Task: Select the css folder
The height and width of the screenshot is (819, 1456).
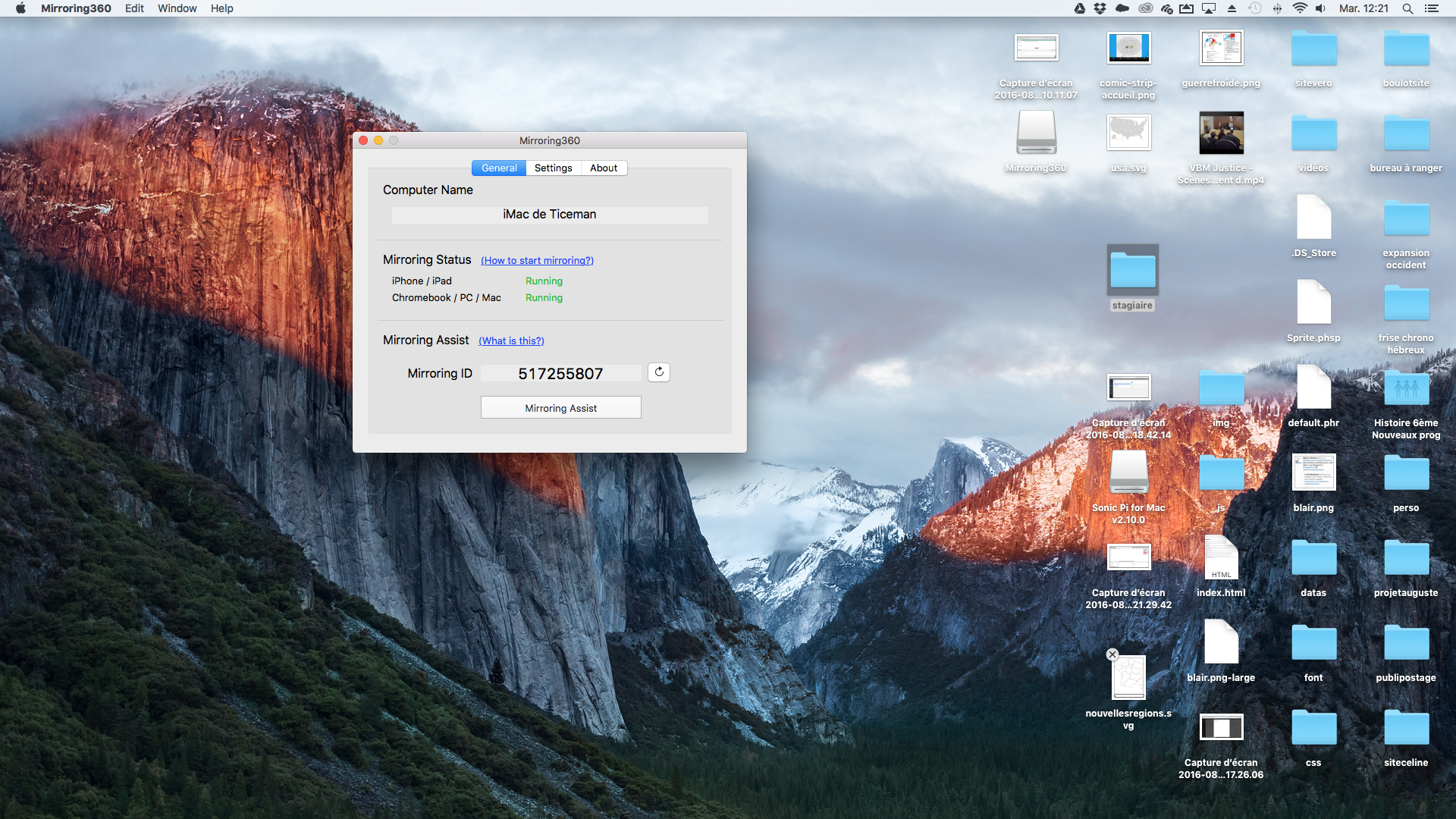Action: click(x=1313, y=728)
